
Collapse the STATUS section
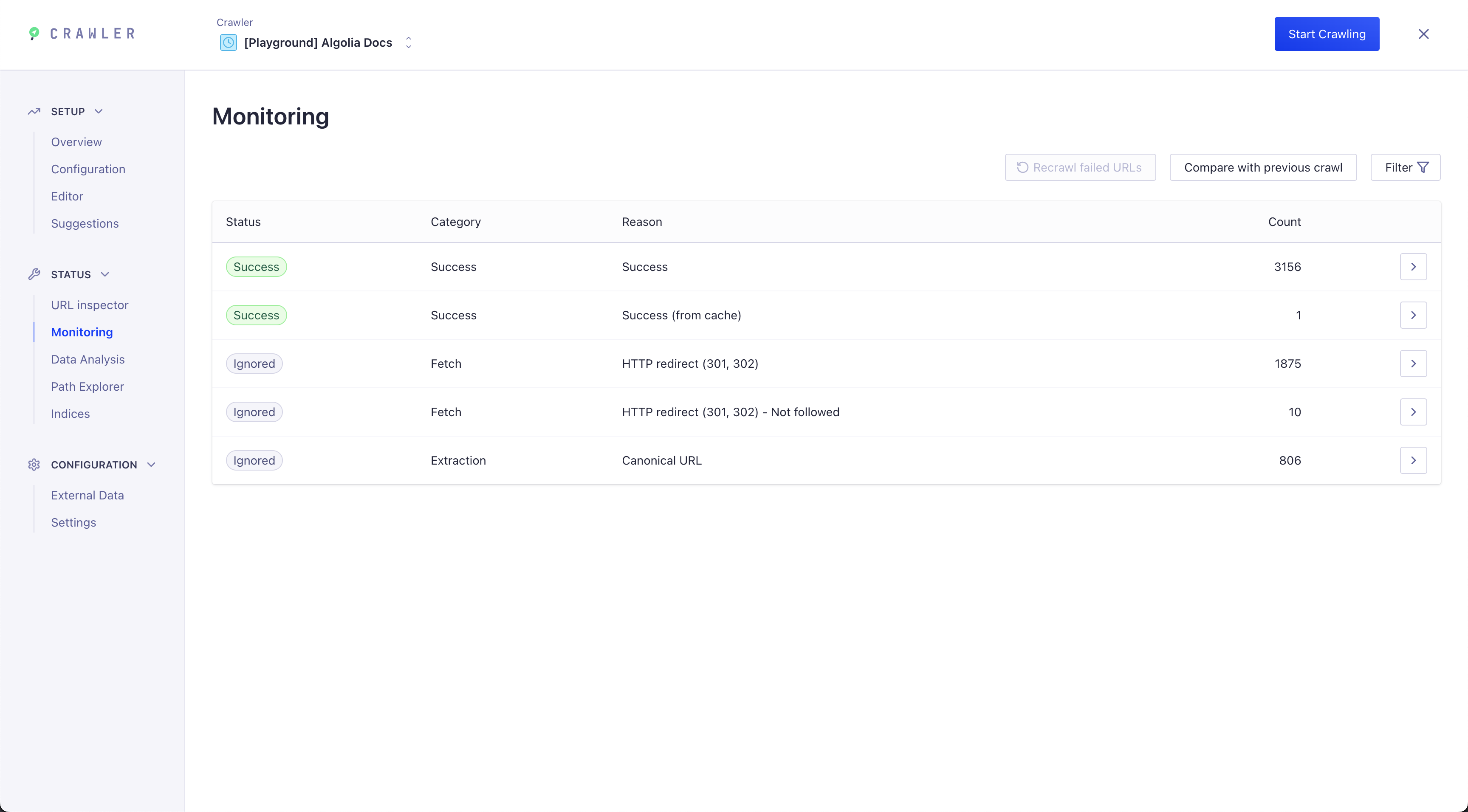coord(105,274)
